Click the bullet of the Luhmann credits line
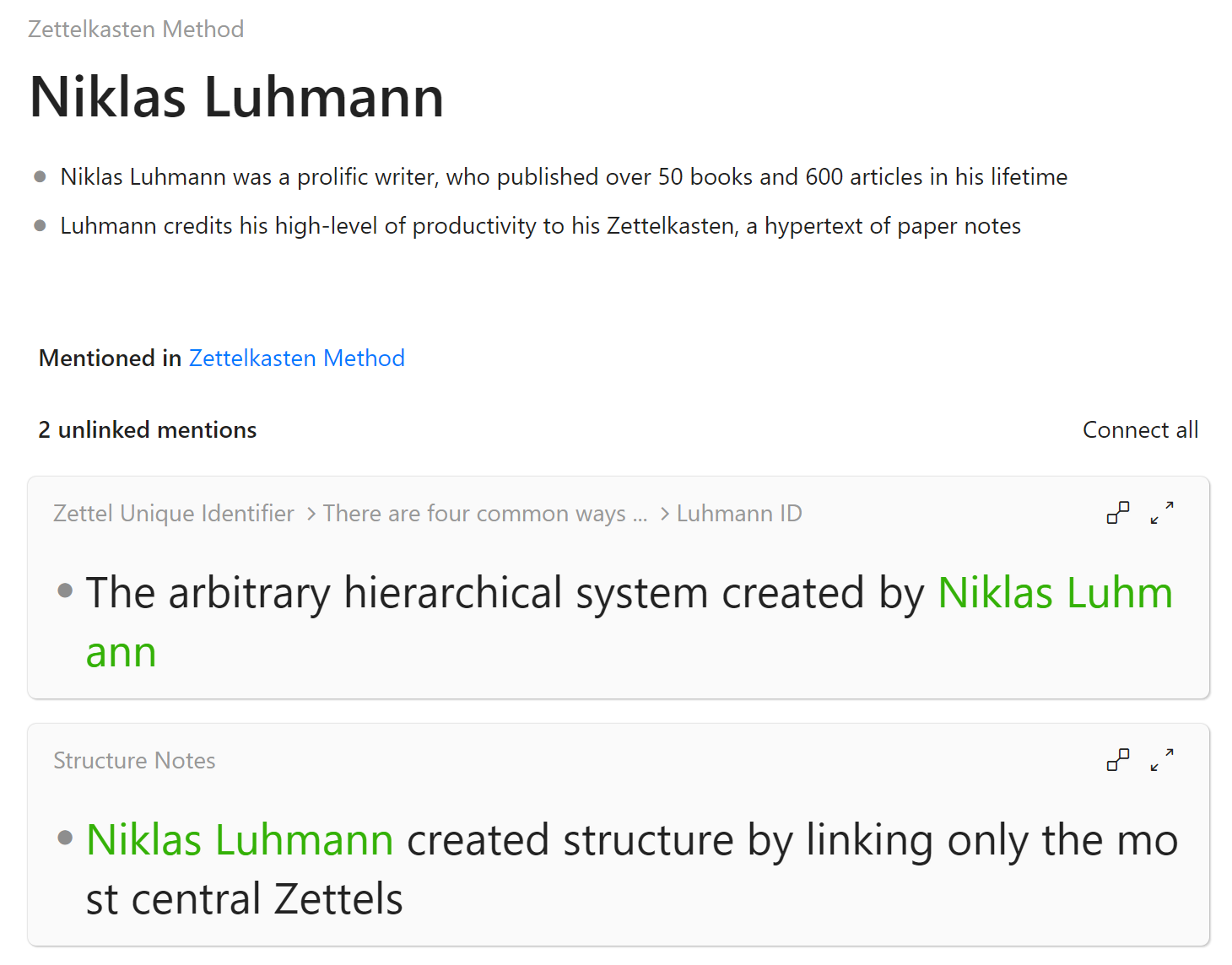Image resolution: width=1232 pixels, height=965 pixels. pyautogui.click(x=40, y=226)
